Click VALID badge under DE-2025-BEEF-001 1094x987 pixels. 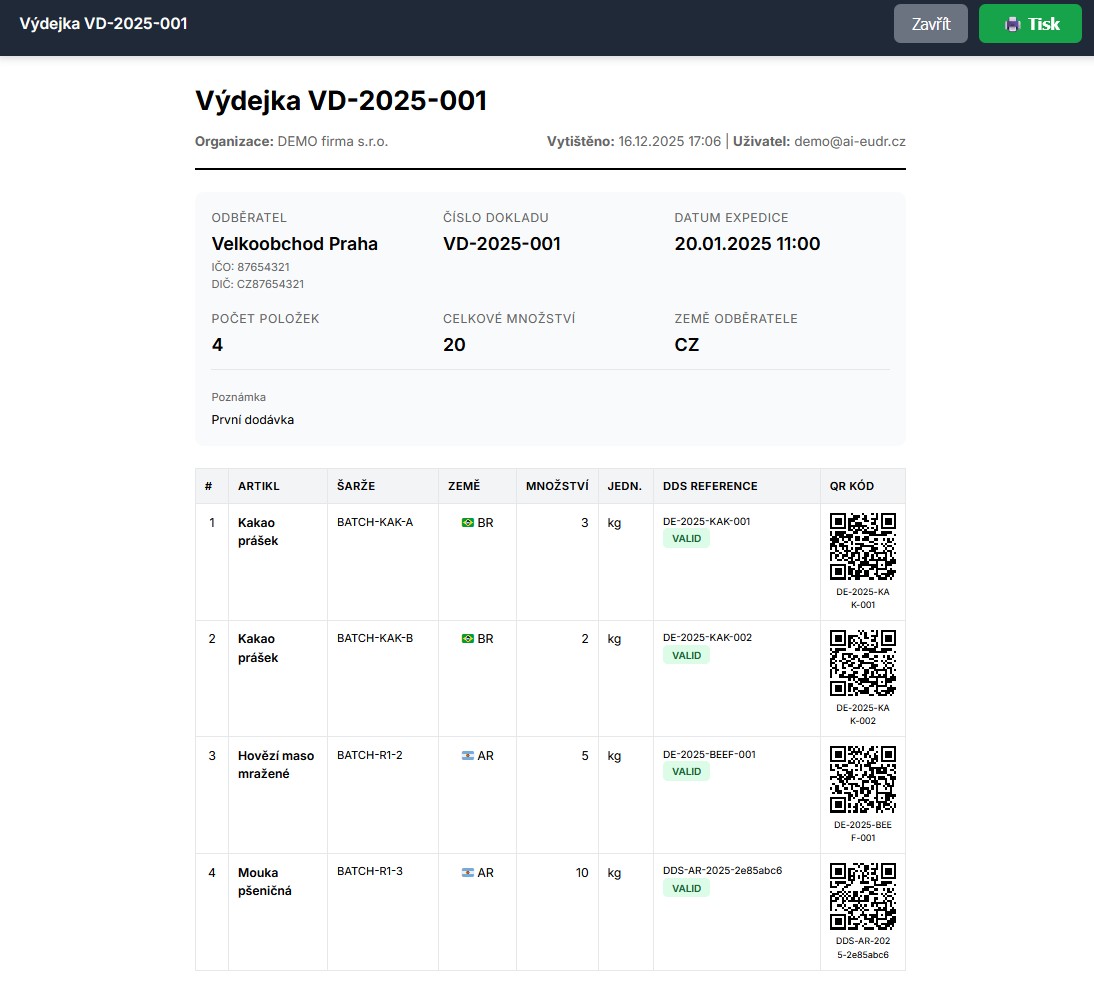[x=686, y=772]
